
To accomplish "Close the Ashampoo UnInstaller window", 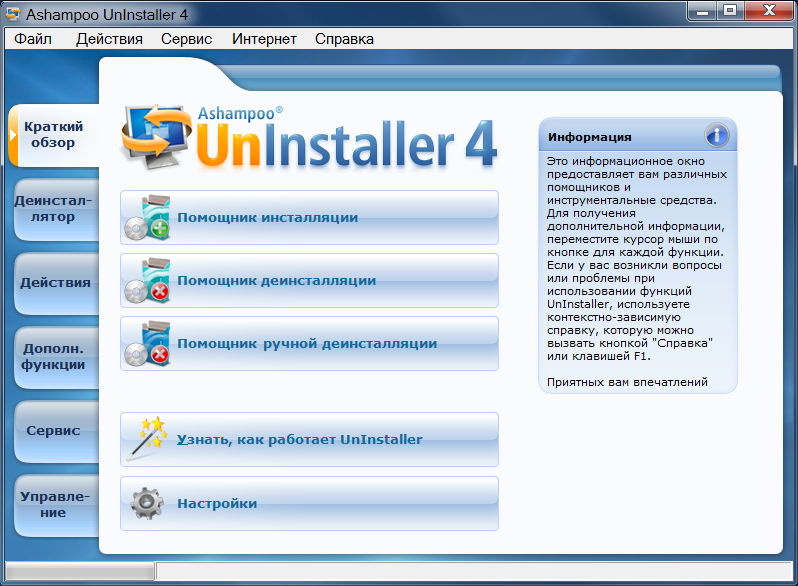I will pyautogui.click(x=769, y=11).
